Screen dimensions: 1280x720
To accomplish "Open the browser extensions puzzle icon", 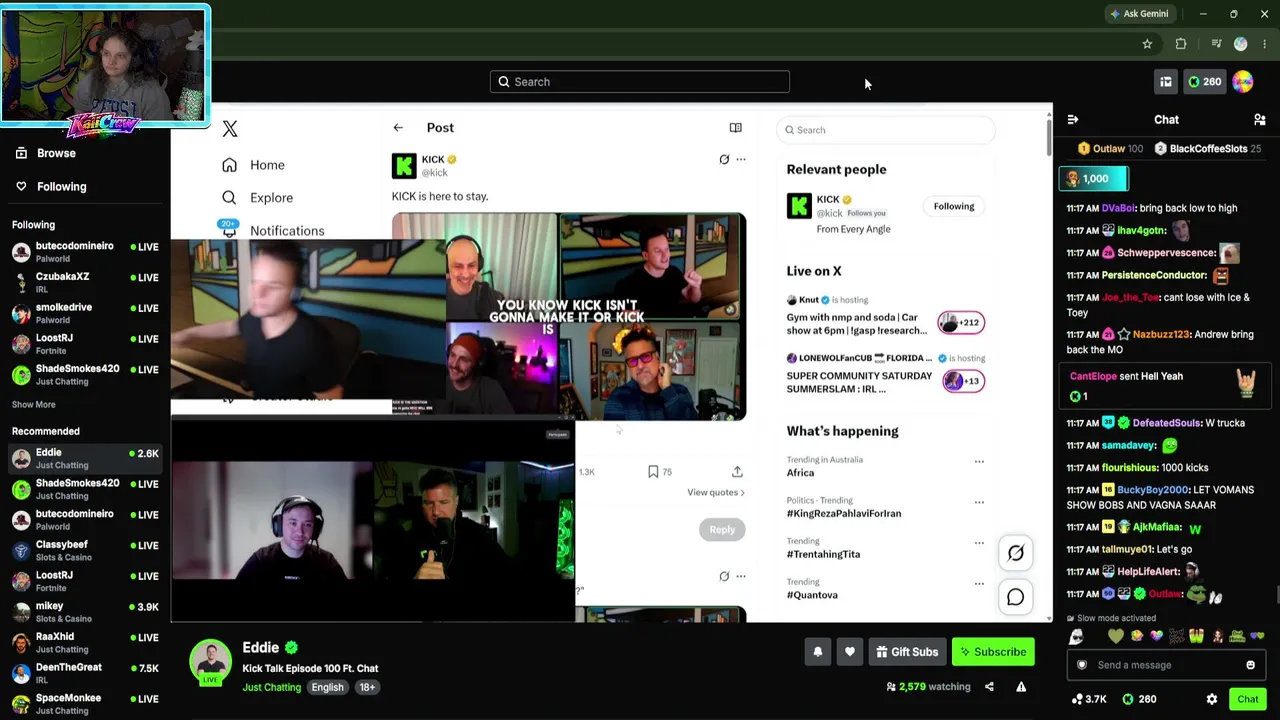I will point(1181,44).
